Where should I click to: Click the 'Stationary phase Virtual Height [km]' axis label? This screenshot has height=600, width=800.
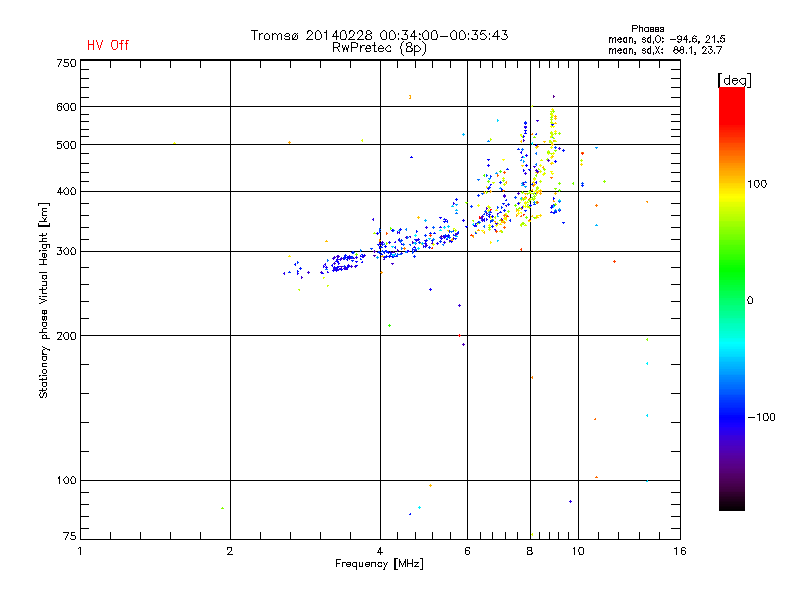pos(44,300)
